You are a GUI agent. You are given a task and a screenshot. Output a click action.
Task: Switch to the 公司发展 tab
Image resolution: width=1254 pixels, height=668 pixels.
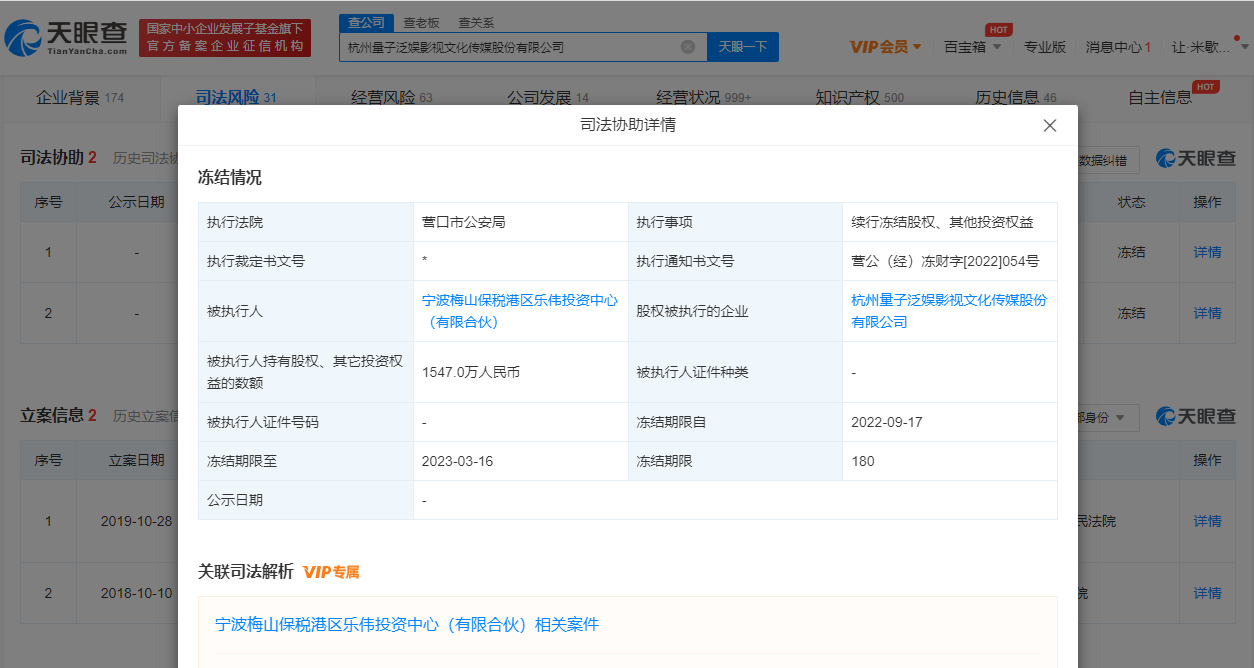click(548, 97)
